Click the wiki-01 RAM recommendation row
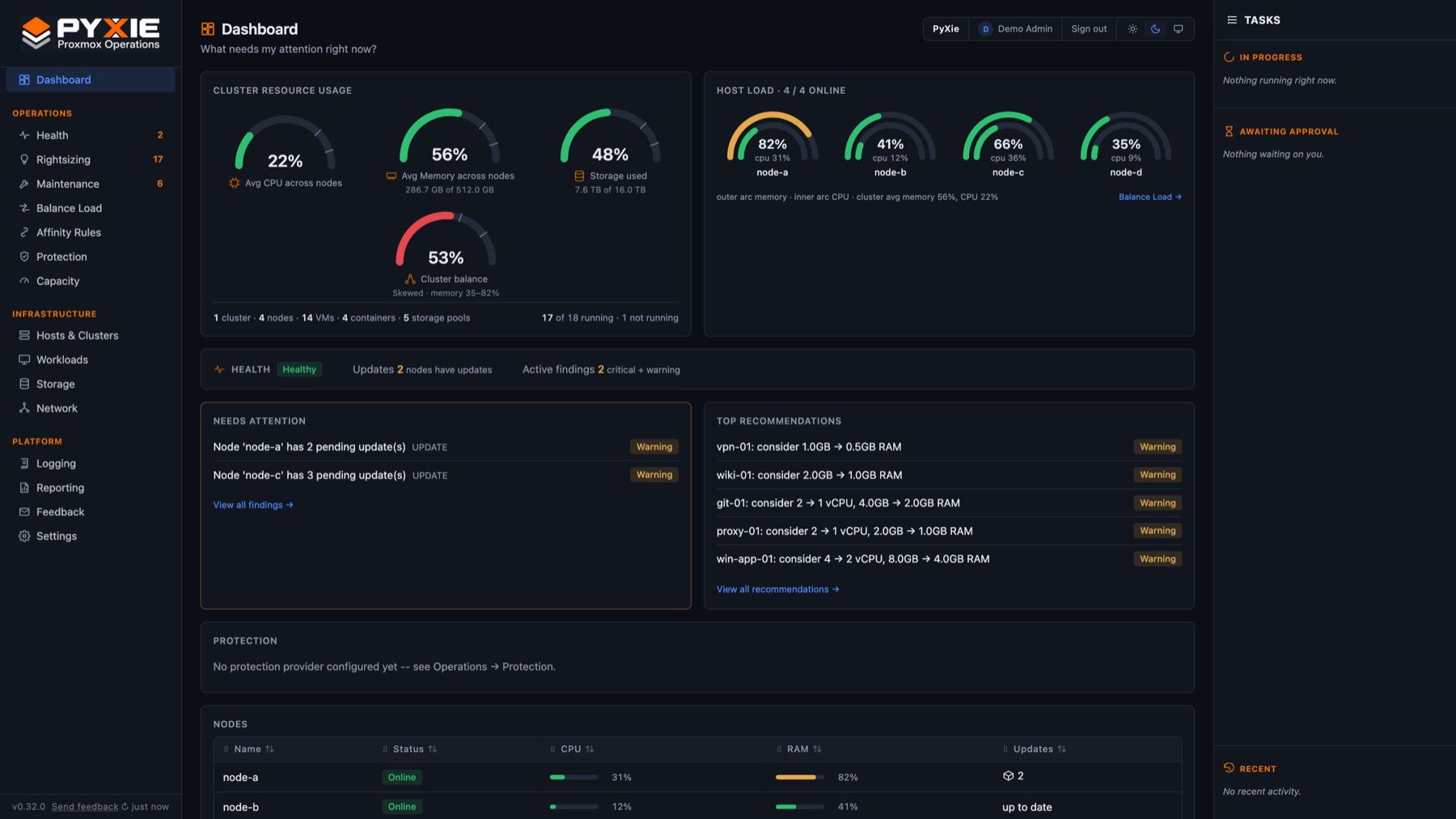 pos(949,475)
